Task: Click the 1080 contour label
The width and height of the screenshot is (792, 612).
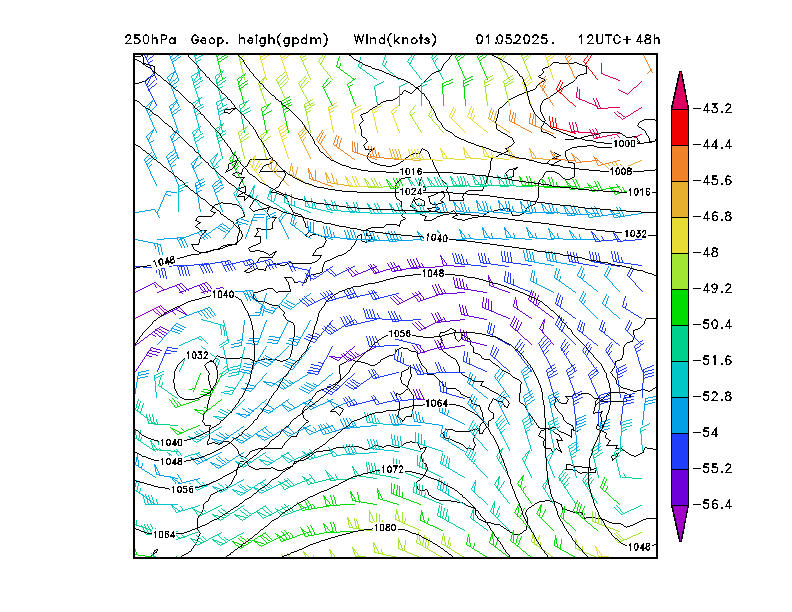Action: (x=385, y=528)
